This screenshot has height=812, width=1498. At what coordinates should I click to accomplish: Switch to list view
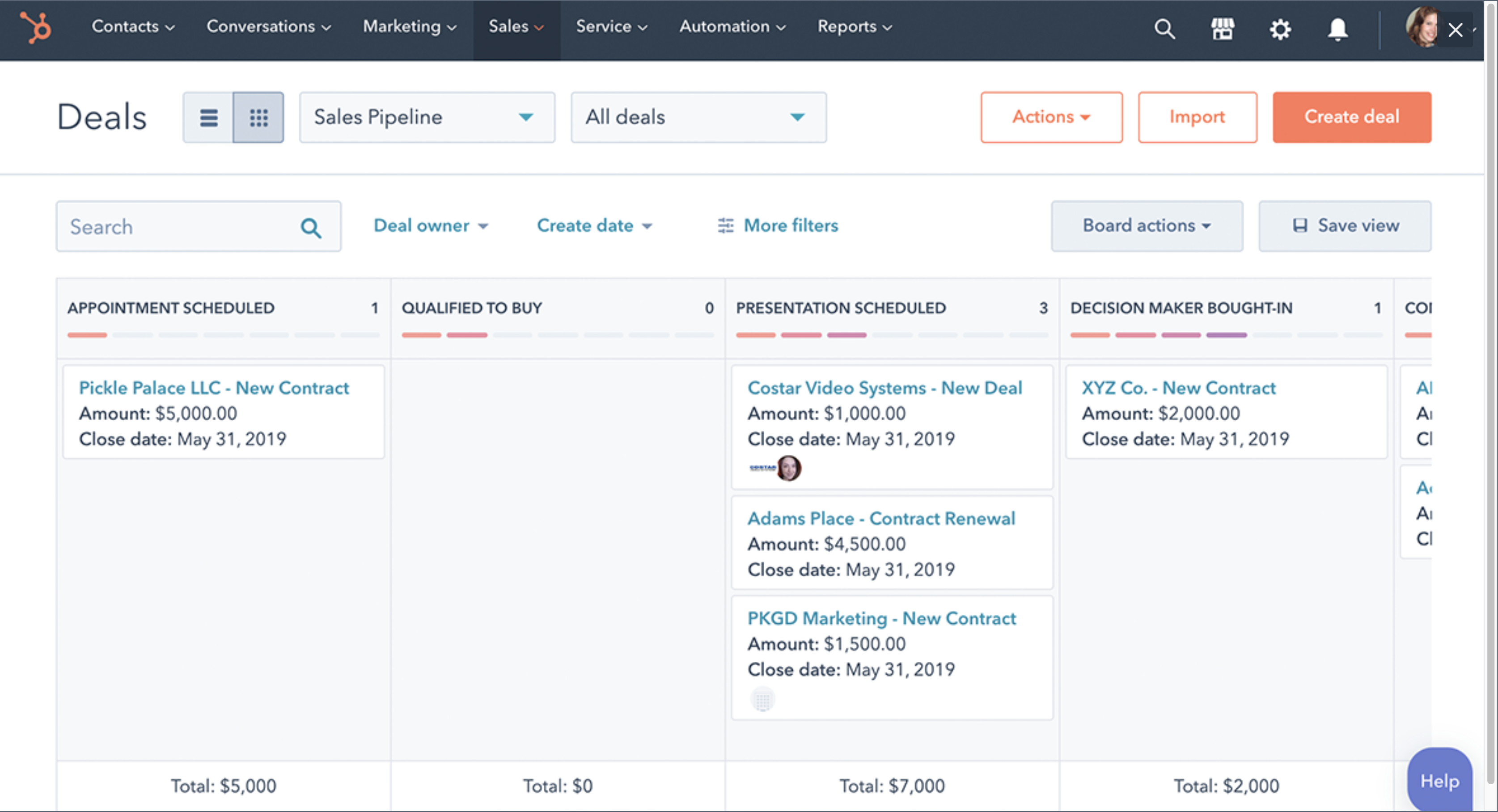(209, 118)
